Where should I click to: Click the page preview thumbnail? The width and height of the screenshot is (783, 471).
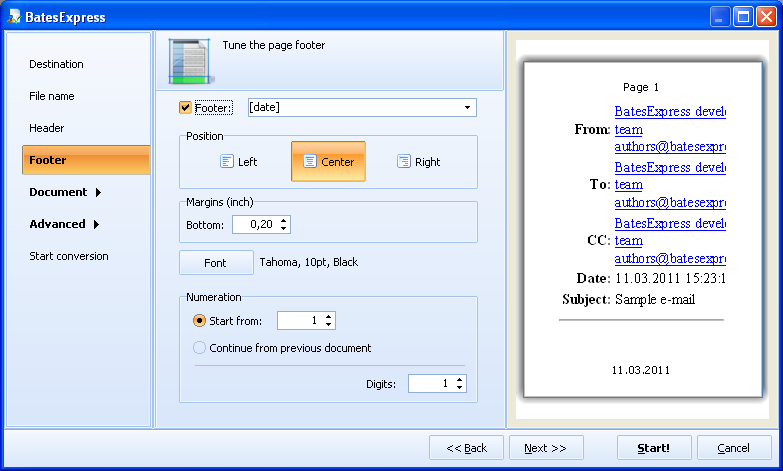tap(643, 229)
